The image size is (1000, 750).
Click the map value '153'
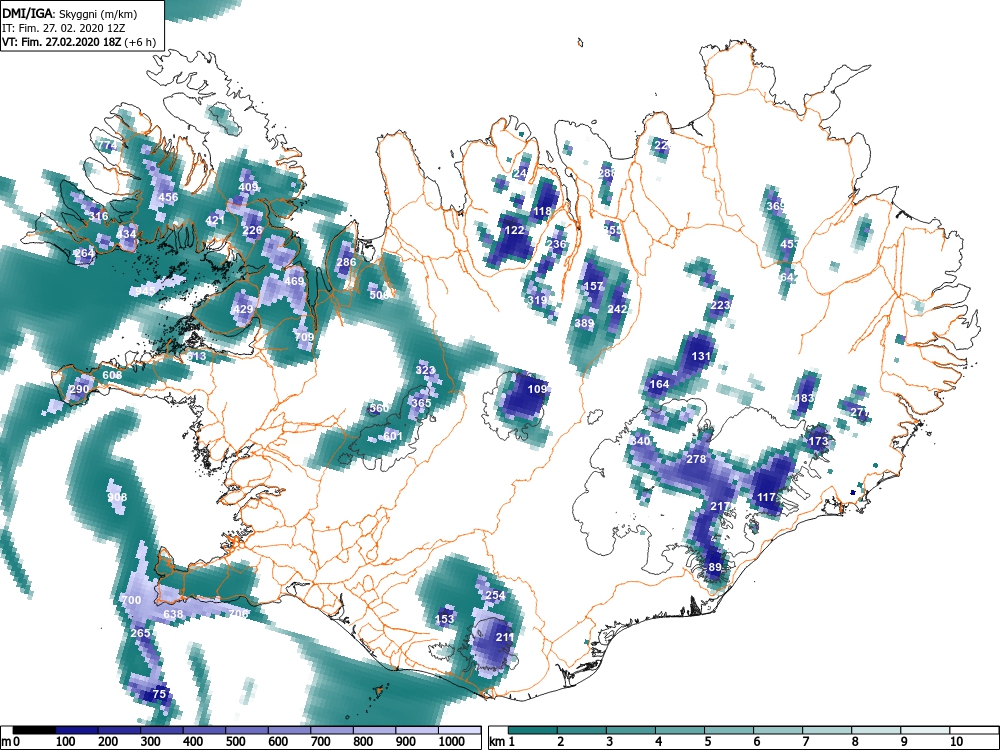tap(445, 619)
